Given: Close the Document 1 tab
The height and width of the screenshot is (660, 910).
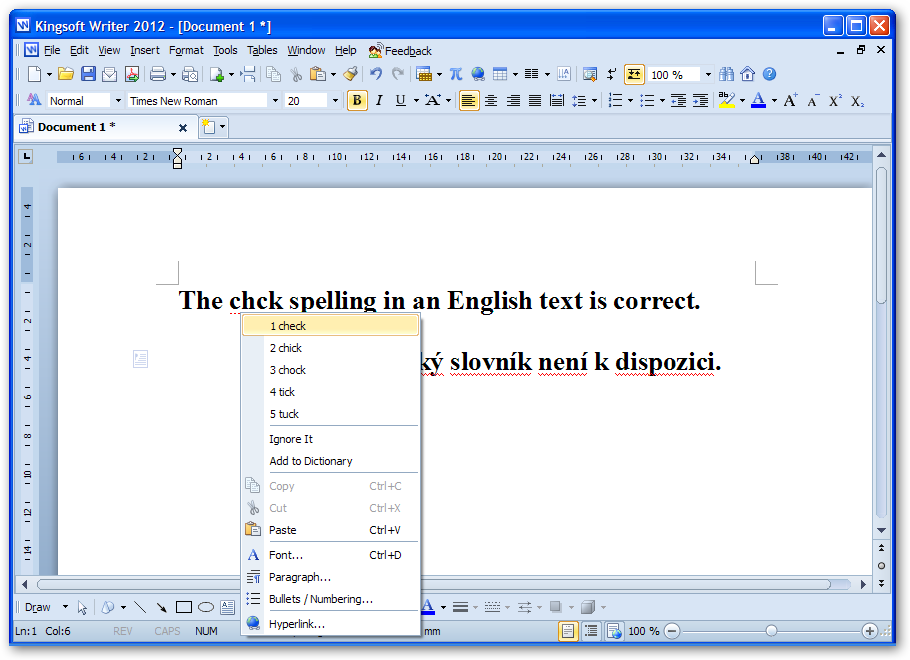Looking at the screenshot, I should 183,128.
